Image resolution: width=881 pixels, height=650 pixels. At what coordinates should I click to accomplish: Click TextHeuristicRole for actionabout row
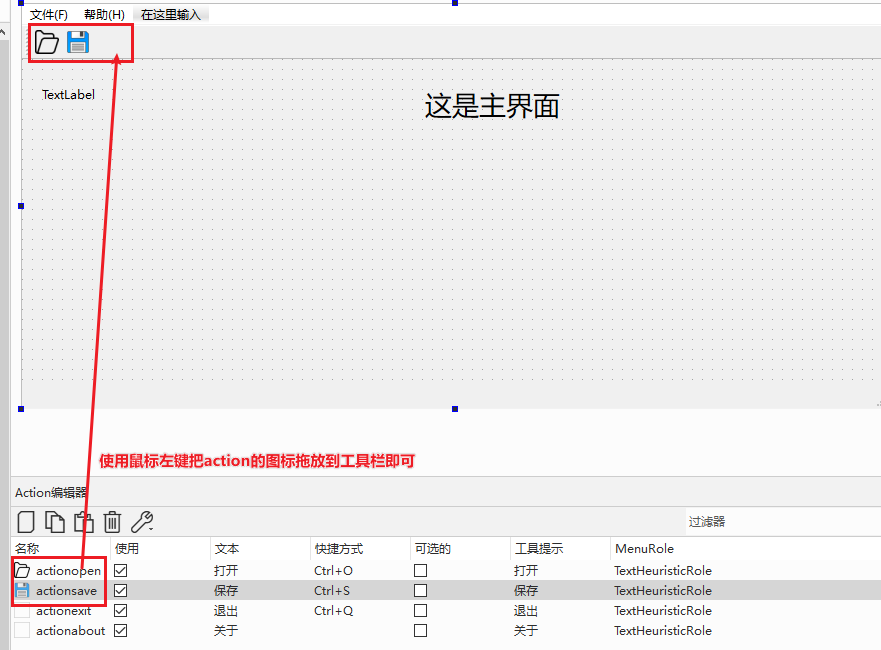663,630
